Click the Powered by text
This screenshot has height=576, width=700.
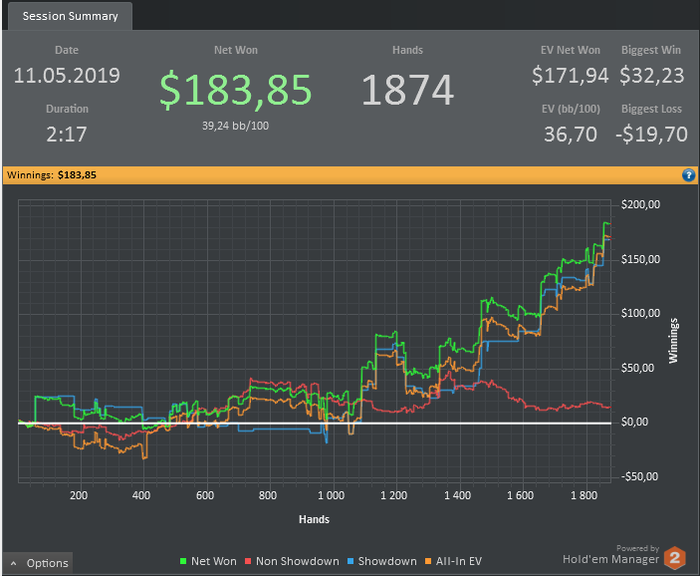(638, 548)
